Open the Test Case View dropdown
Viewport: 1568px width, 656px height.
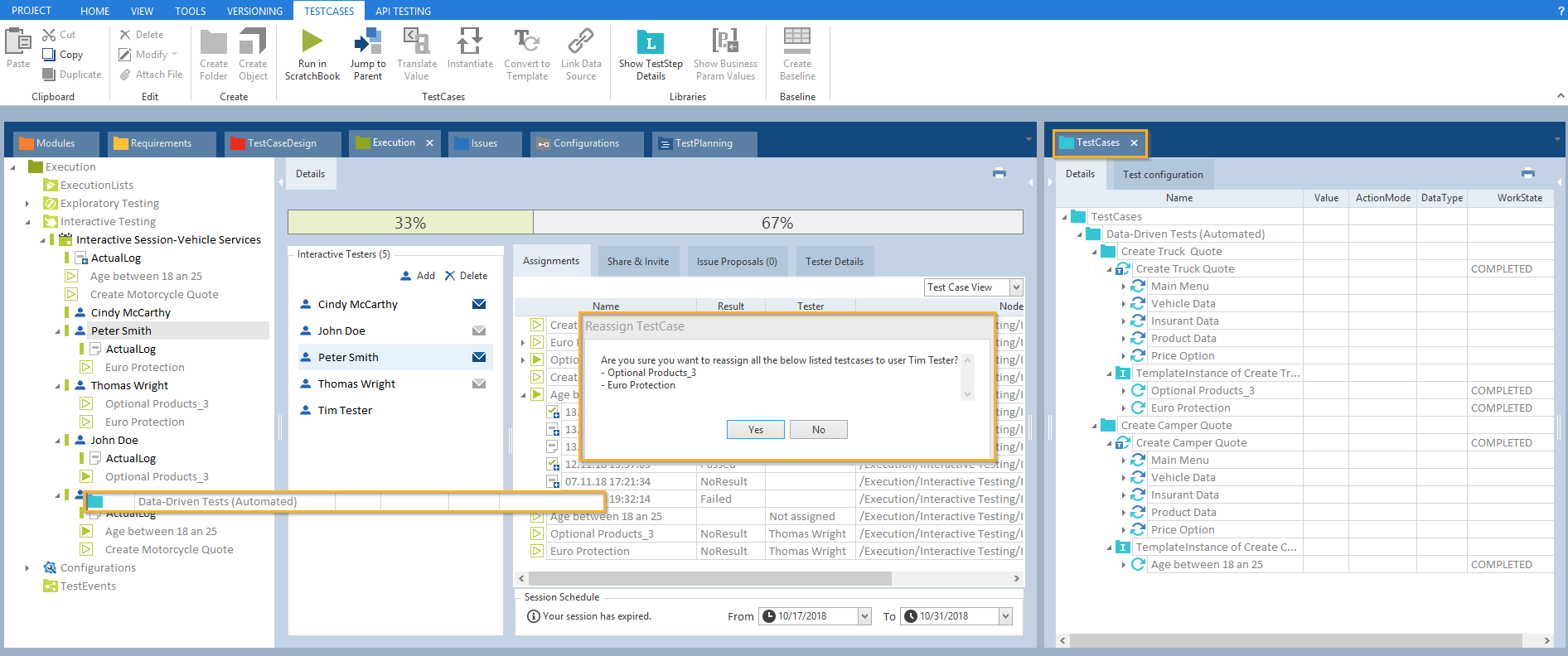pyautogui.click(x=1016, y=287)
